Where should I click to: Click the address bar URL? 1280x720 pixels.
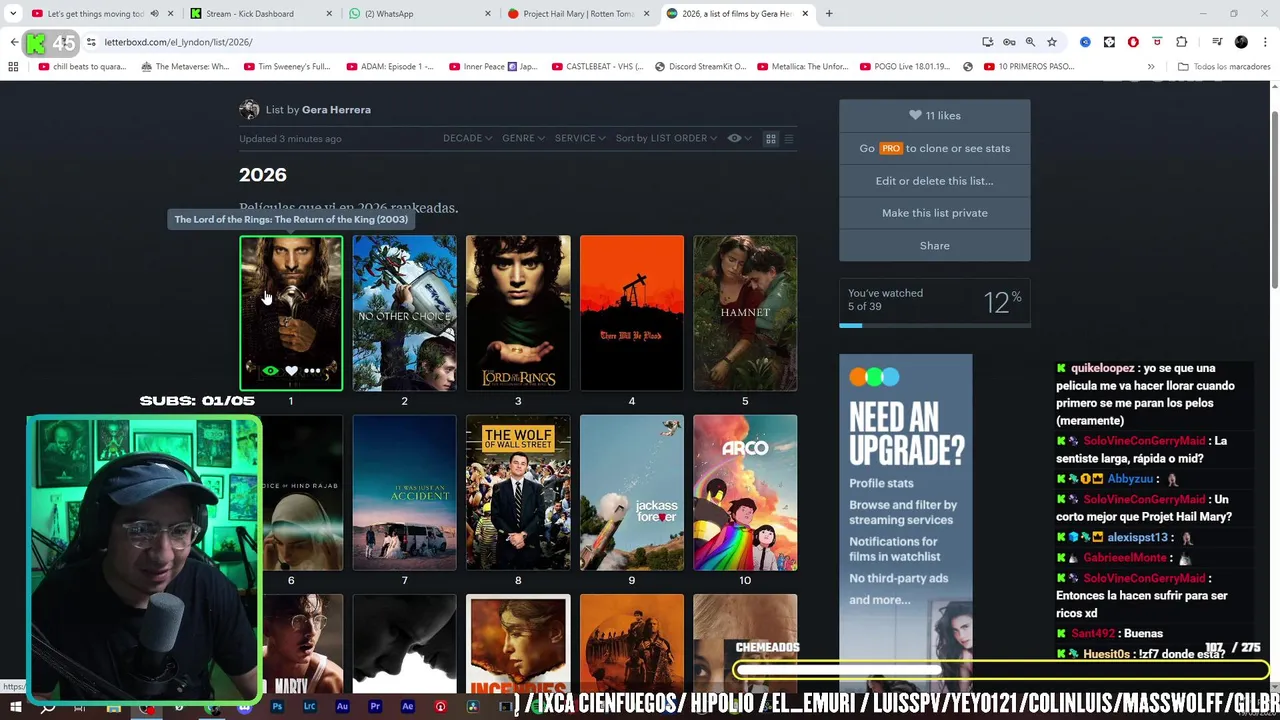coord(178,42)
